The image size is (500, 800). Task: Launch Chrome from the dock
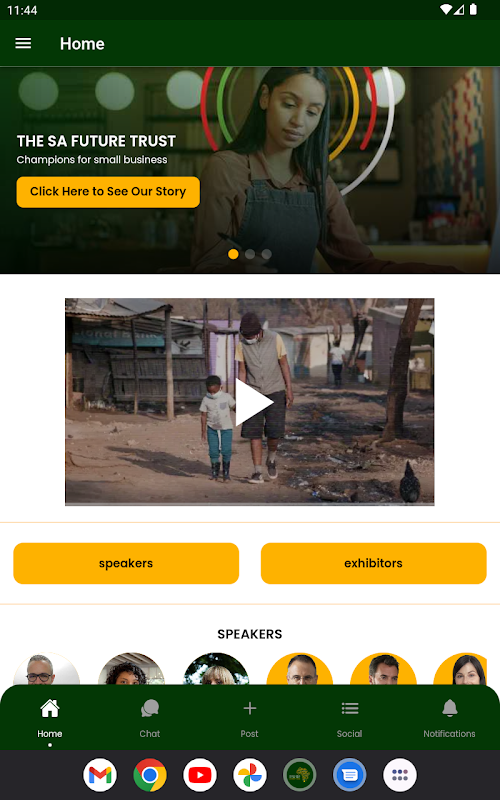150,775
